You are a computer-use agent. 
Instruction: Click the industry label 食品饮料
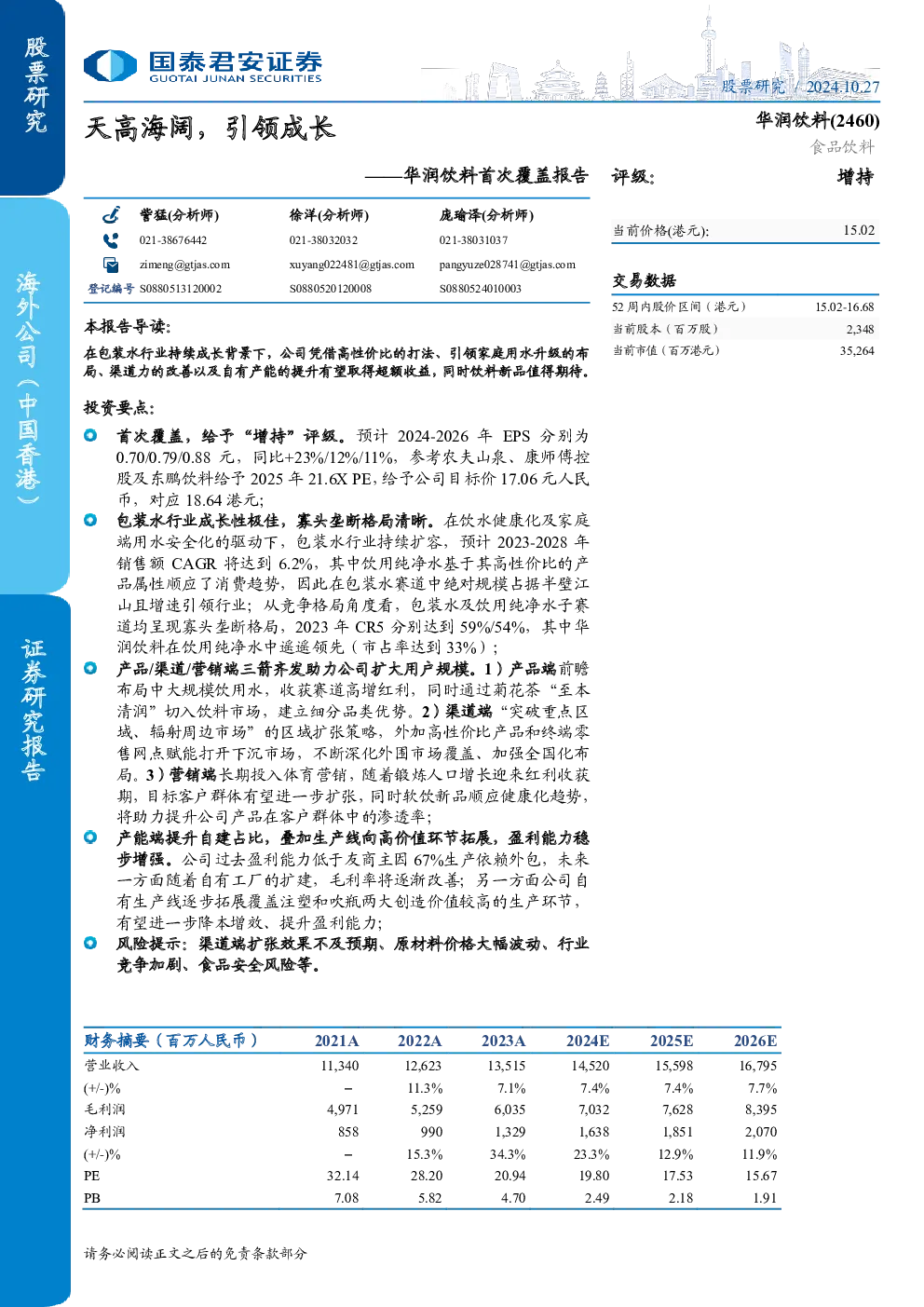coord(843,146)
